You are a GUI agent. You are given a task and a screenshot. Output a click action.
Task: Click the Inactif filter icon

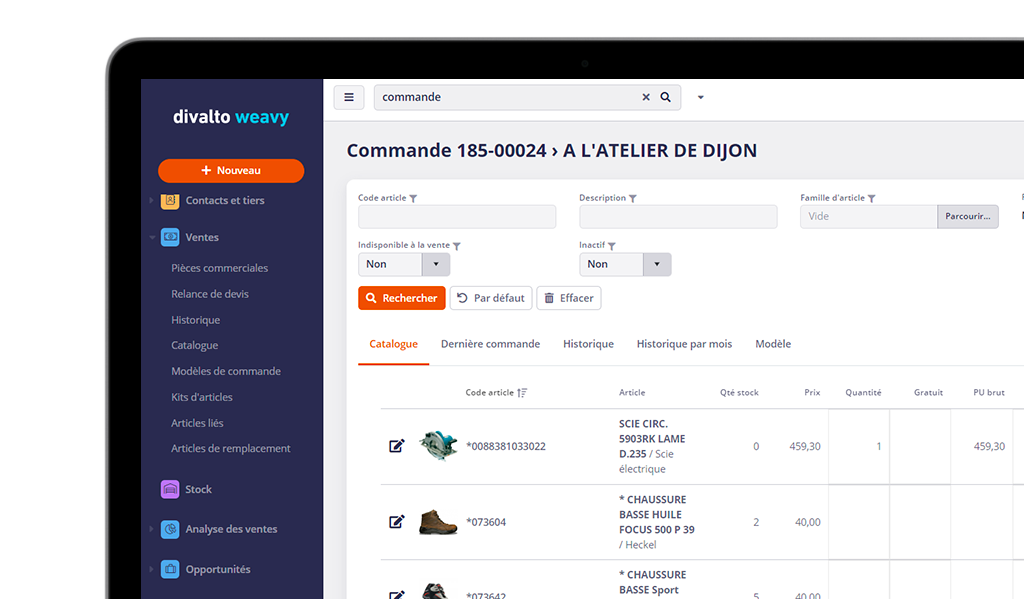612,246
